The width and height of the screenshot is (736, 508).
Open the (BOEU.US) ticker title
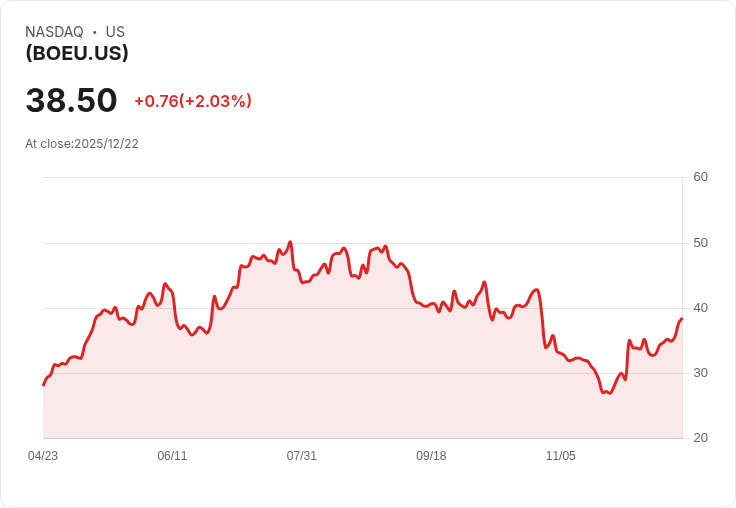[x=77, y=53]
